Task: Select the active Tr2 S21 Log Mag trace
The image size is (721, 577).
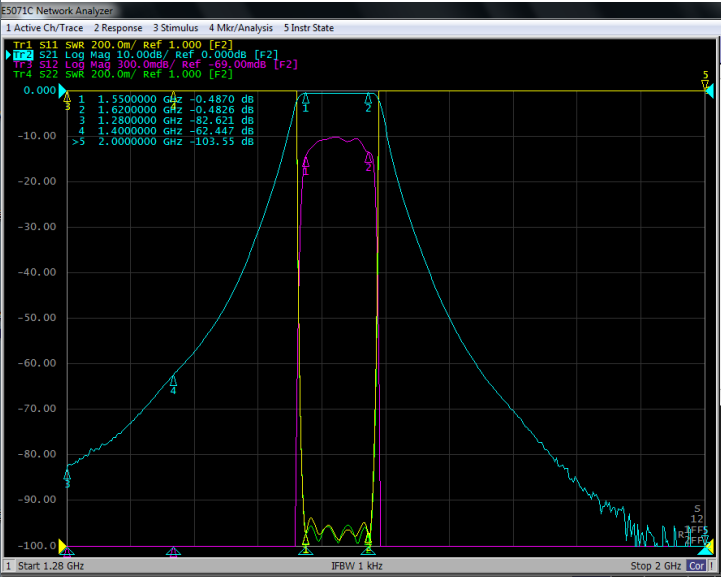Action: [x=146, y=55]
